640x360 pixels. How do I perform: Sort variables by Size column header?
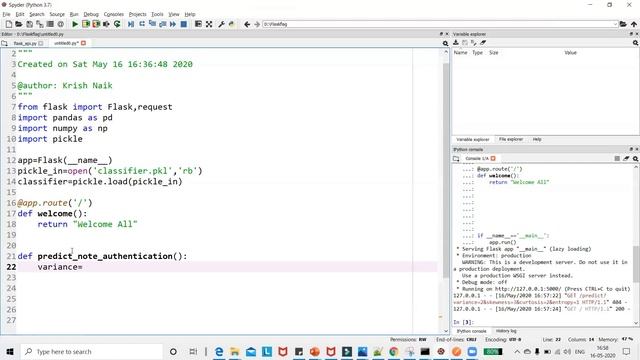coord(493,53)
